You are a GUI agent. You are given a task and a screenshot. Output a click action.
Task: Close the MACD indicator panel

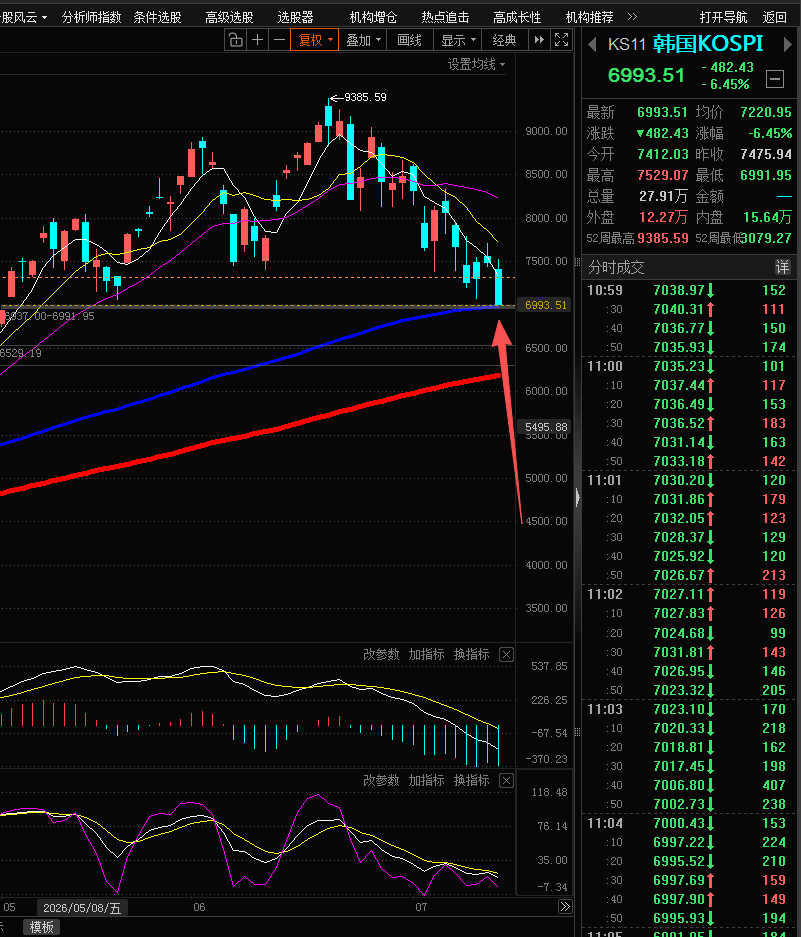[506, 654]
